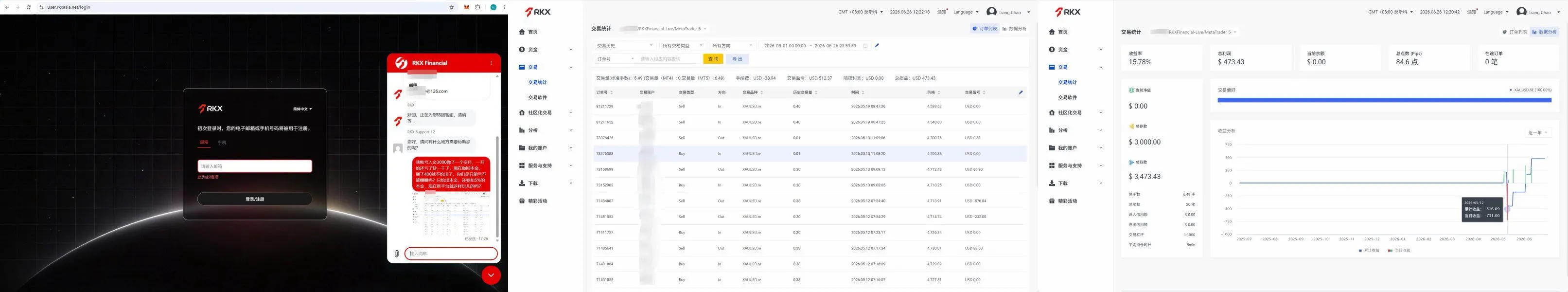Click the 登录/注册 button
This screenshot has height=292, width=1568.
254,200
